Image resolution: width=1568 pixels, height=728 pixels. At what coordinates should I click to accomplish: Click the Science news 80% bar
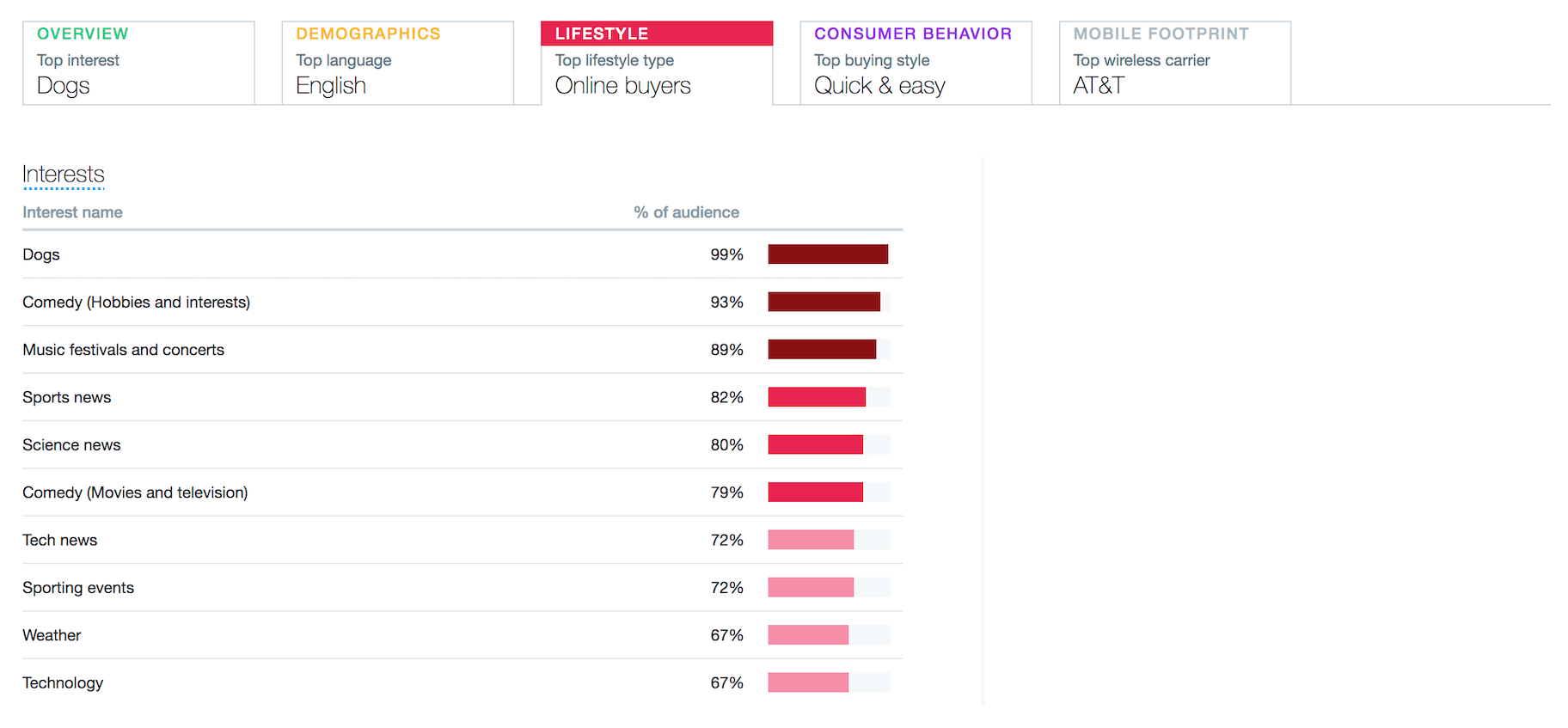tap(815, 444)
